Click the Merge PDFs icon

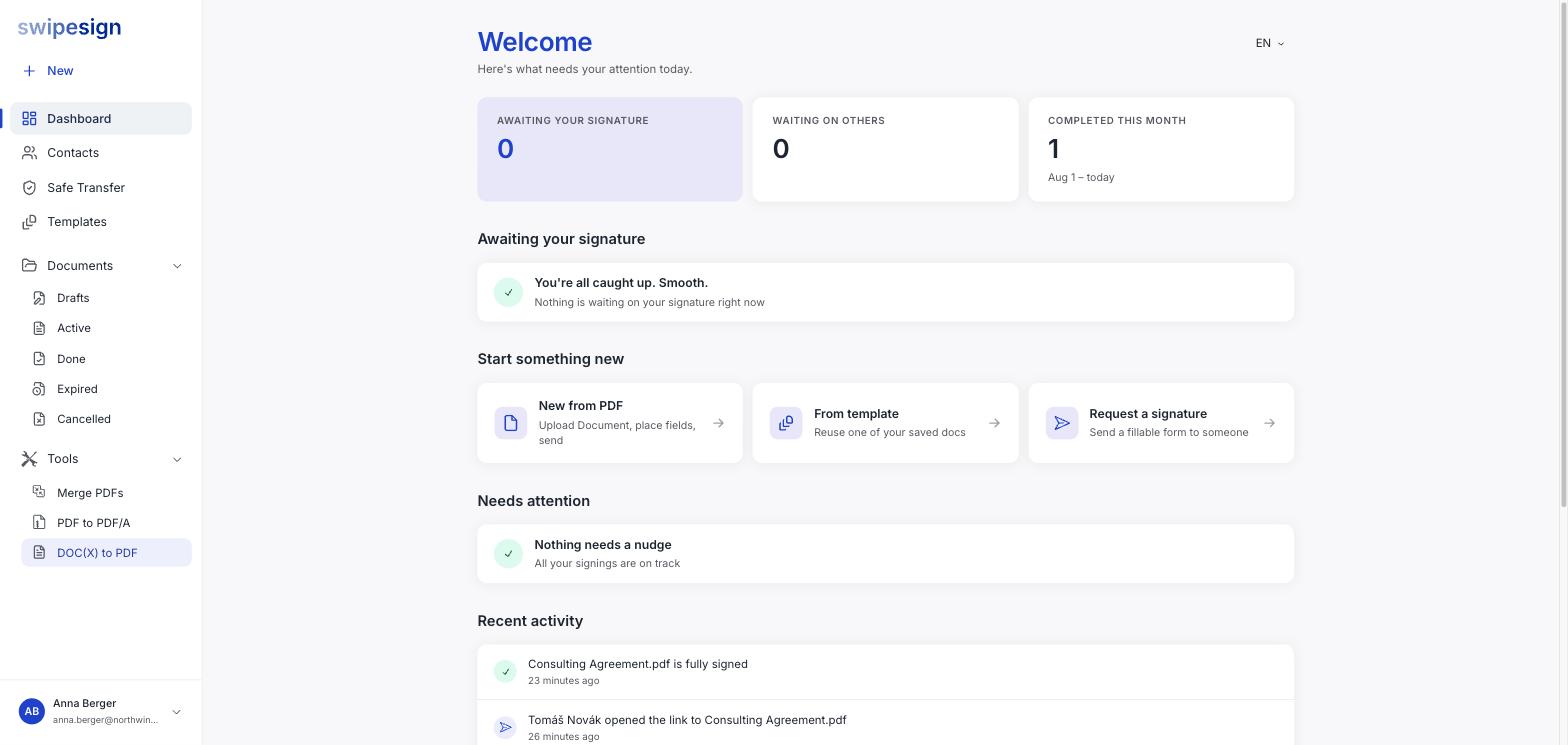click(x=39, y=492)
